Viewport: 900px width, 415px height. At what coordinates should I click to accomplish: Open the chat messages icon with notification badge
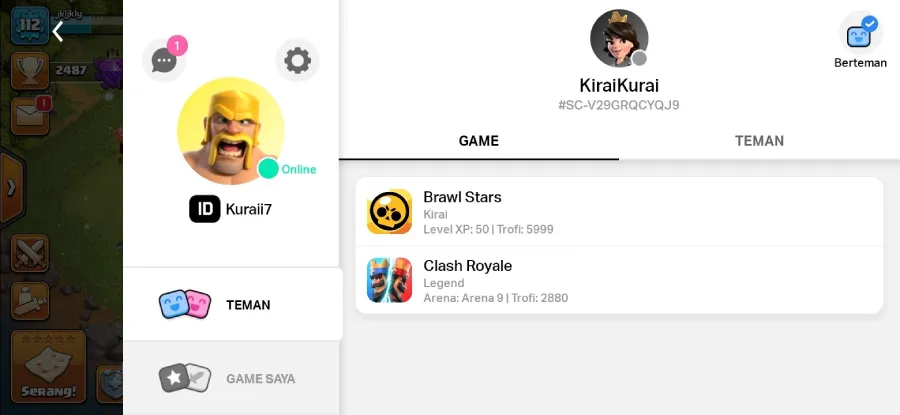tap(164, 60)
